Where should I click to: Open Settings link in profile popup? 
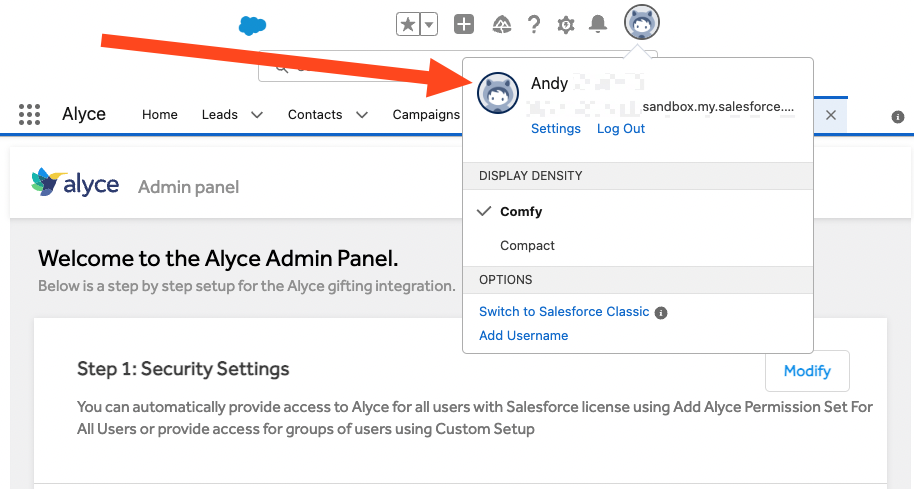point(556,128)
